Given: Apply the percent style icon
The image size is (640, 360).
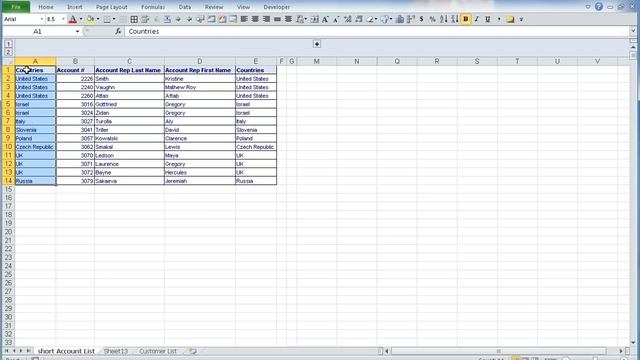Looking at the screenshot, I should pos(432,19).
